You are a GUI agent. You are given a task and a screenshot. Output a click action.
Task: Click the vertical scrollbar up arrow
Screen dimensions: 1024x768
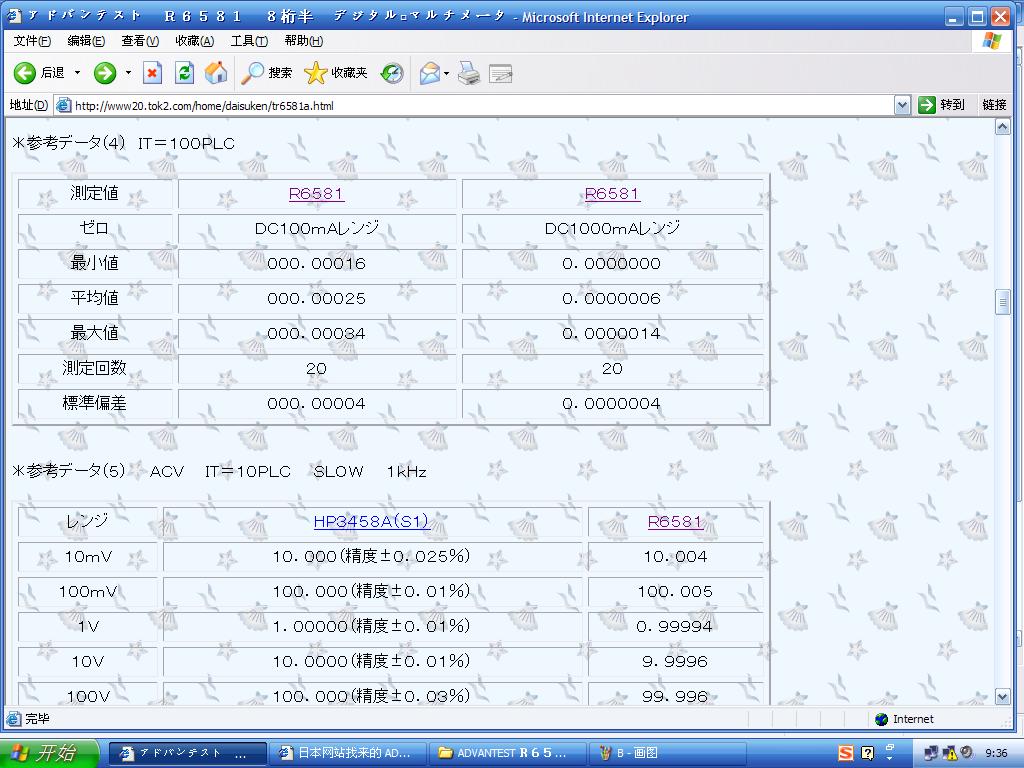(x=1002, y=127)
